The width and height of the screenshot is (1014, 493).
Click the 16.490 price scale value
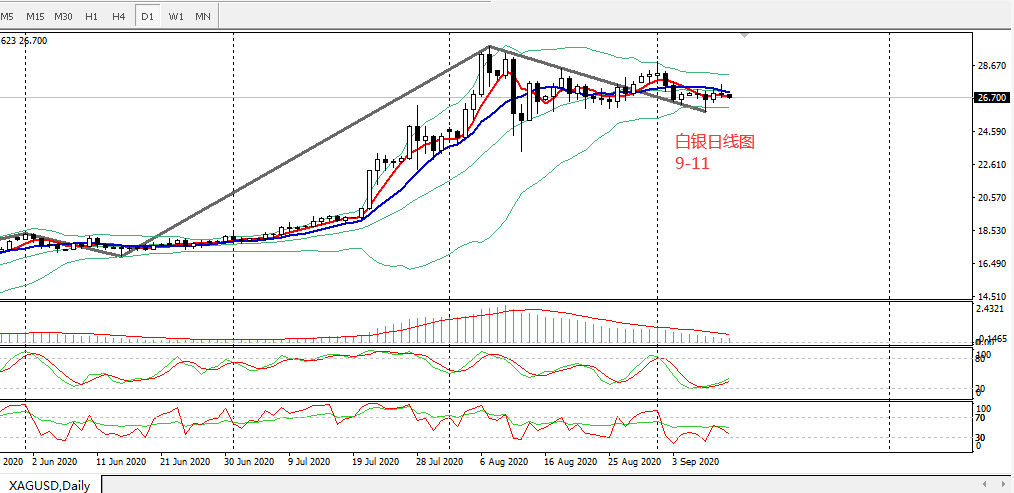(993, 263)
